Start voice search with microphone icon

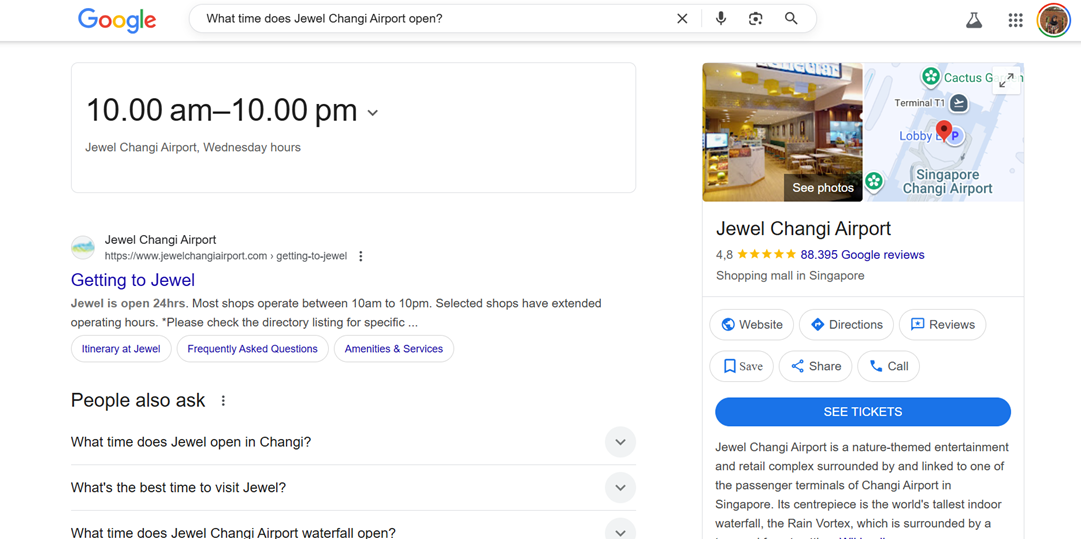[720, 19]
